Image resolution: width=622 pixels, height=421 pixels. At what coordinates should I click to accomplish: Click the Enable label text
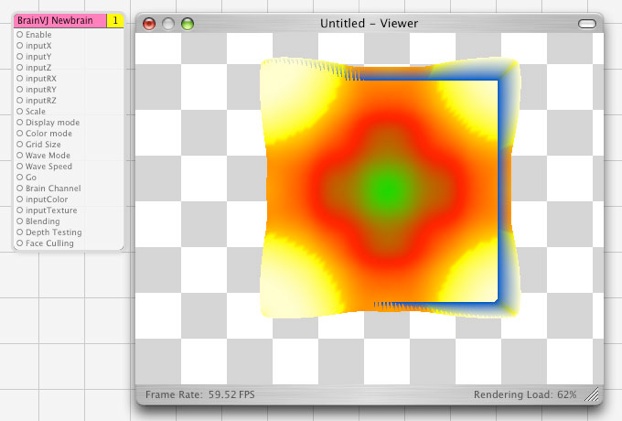[38, 35]
